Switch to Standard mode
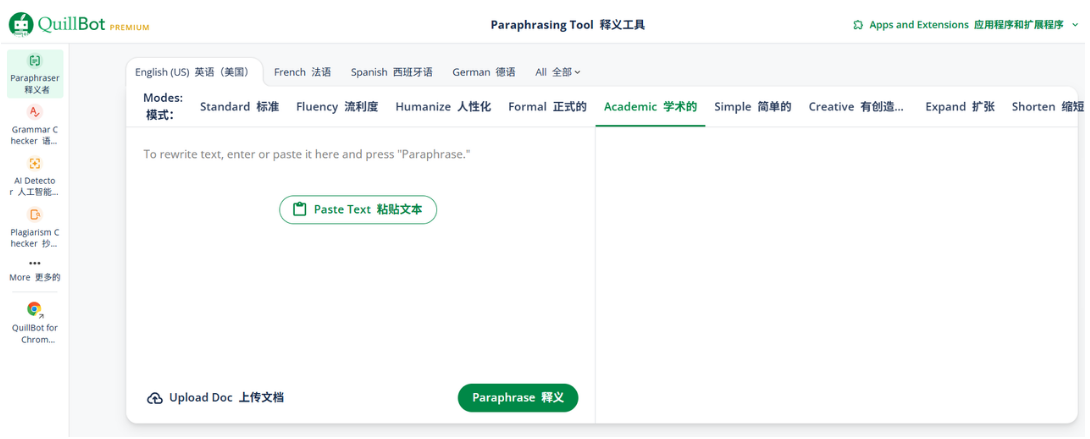 [x=239, y=107]
